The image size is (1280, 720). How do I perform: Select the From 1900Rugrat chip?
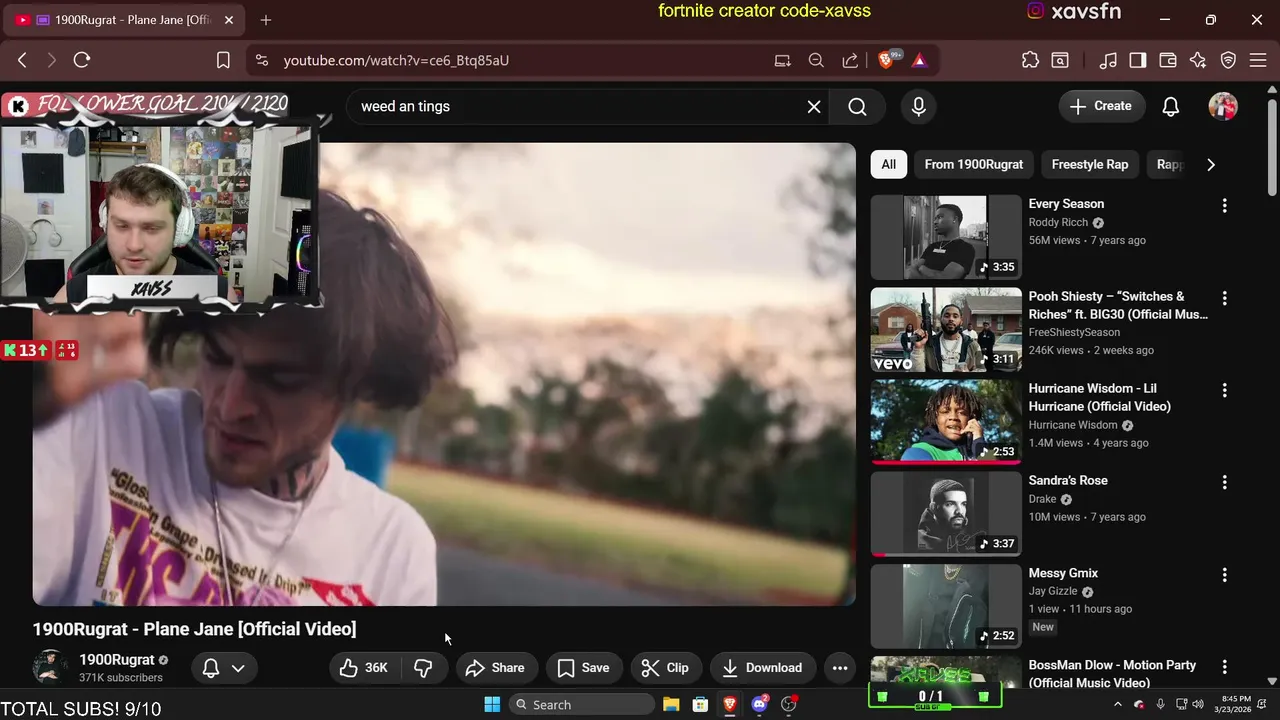(x=973, y=164)
